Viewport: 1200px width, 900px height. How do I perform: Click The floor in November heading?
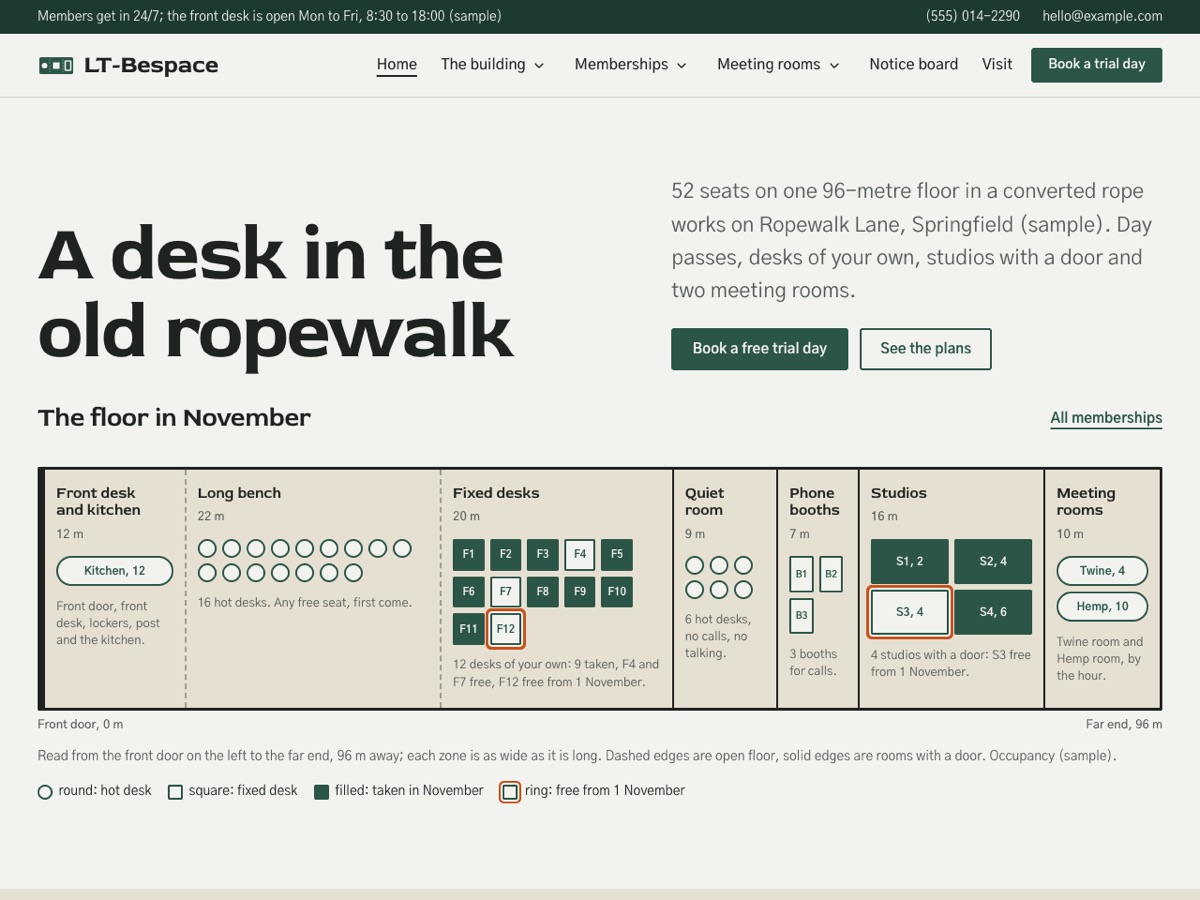(x=174, y=418)
